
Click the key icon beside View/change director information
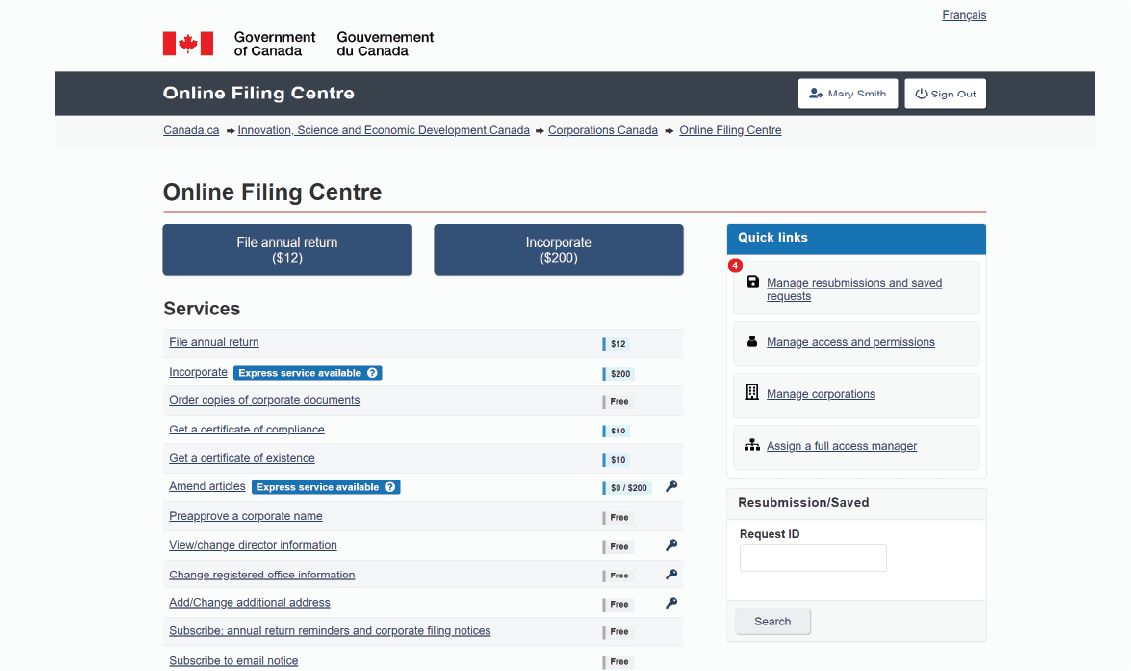coord(671,546)
